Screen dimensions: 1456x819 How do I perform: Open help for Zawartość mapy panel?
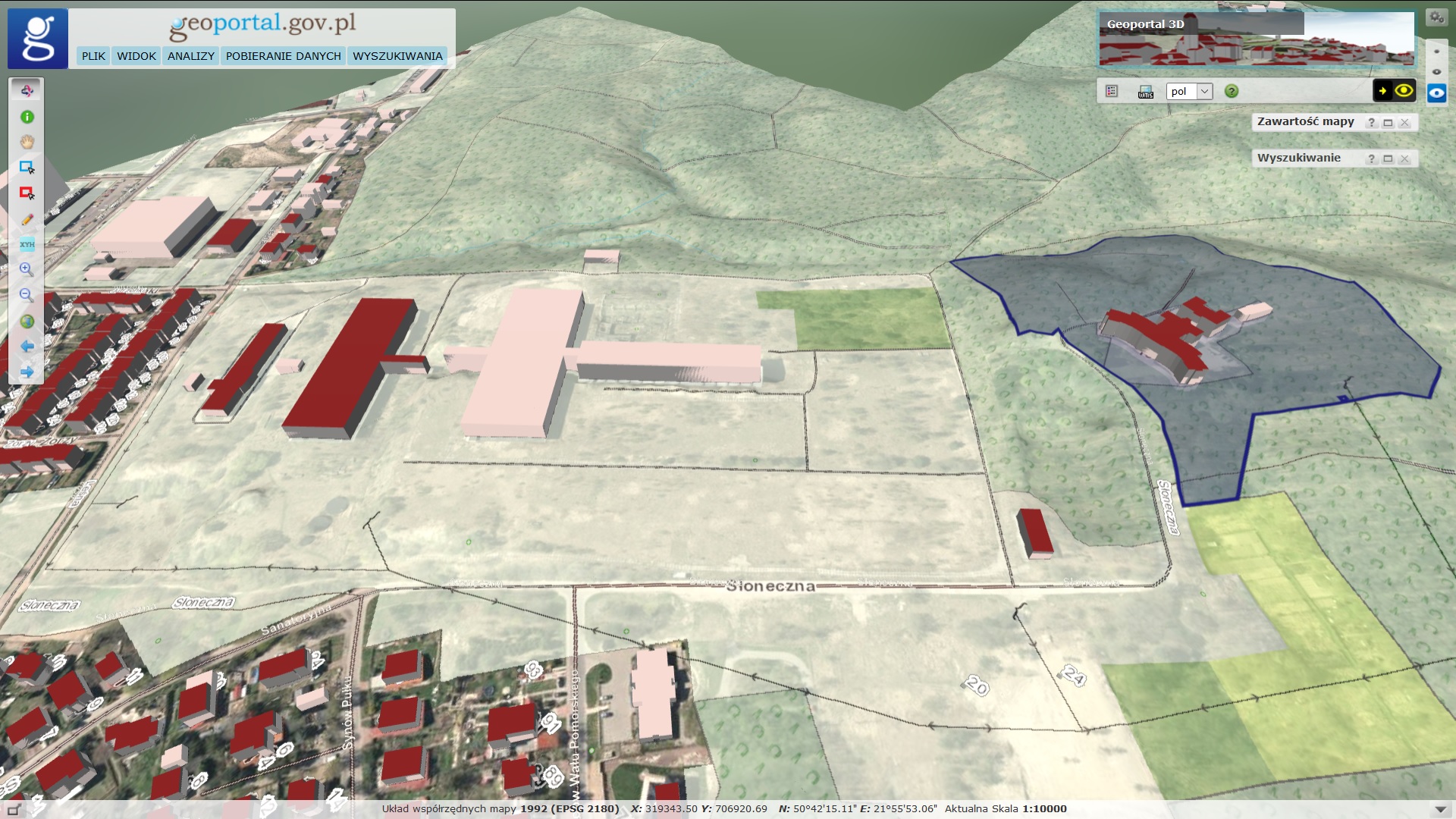(x=1371, y=122)
